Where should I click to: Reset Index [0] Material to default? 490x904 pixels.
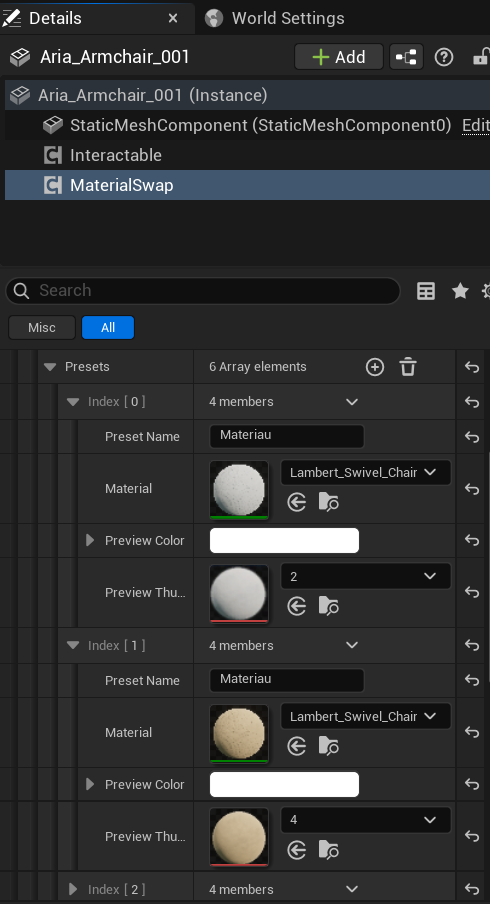tap(472, 489)
